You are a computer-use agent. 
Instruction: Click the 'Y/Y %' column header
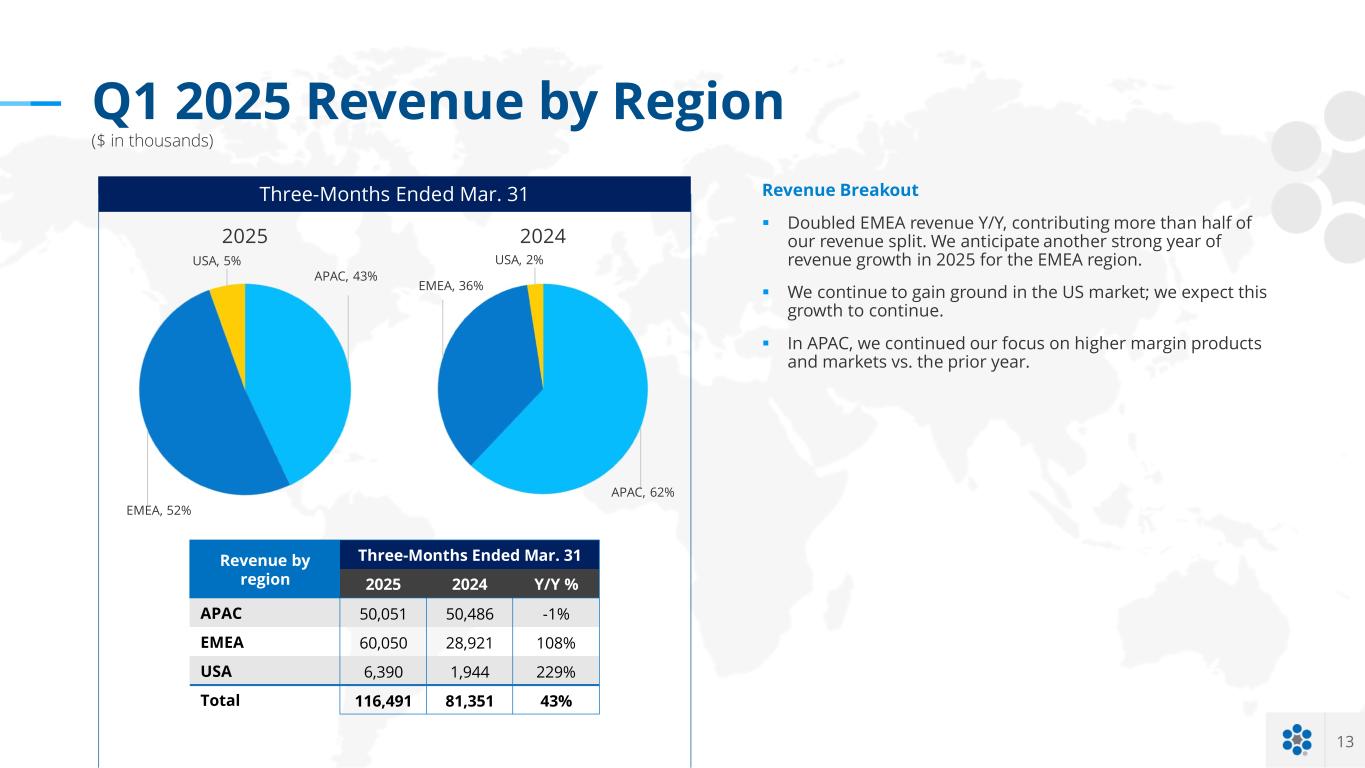tap(555, 584)
